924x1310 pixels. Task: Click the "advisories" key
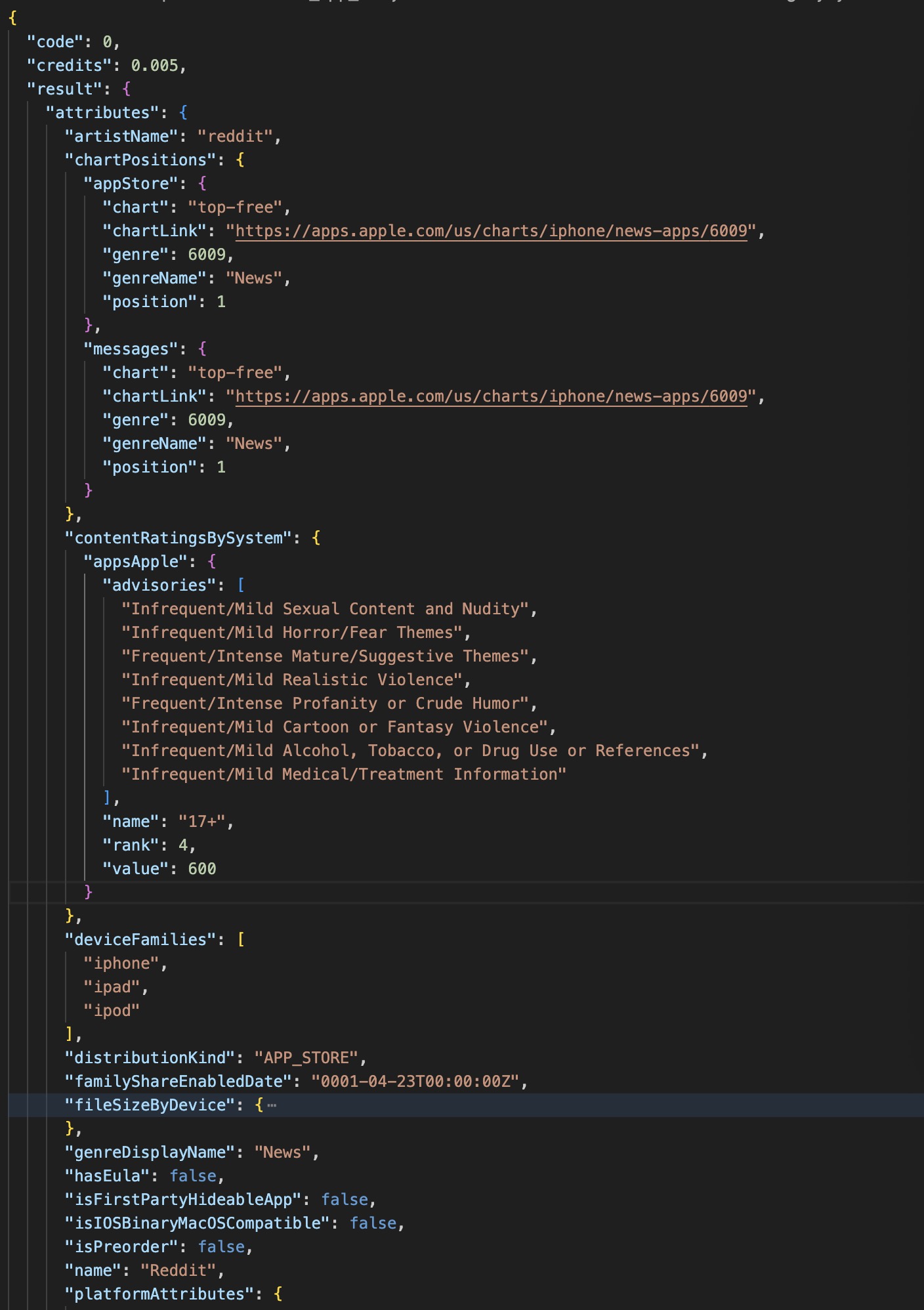coord(159,585)
